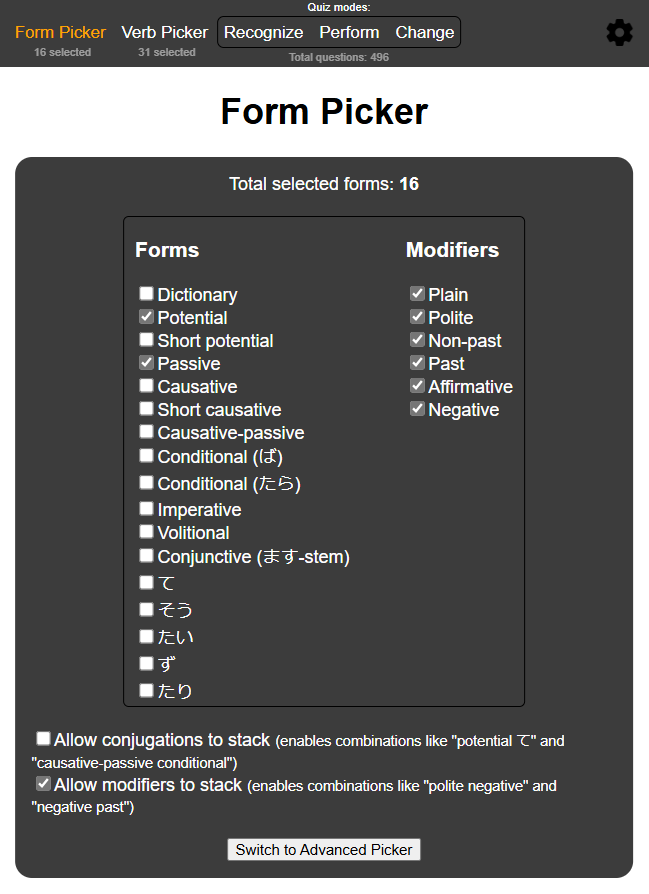Open the settings gear menu
This screenshot has height=894, width=649.
point(620,32)
